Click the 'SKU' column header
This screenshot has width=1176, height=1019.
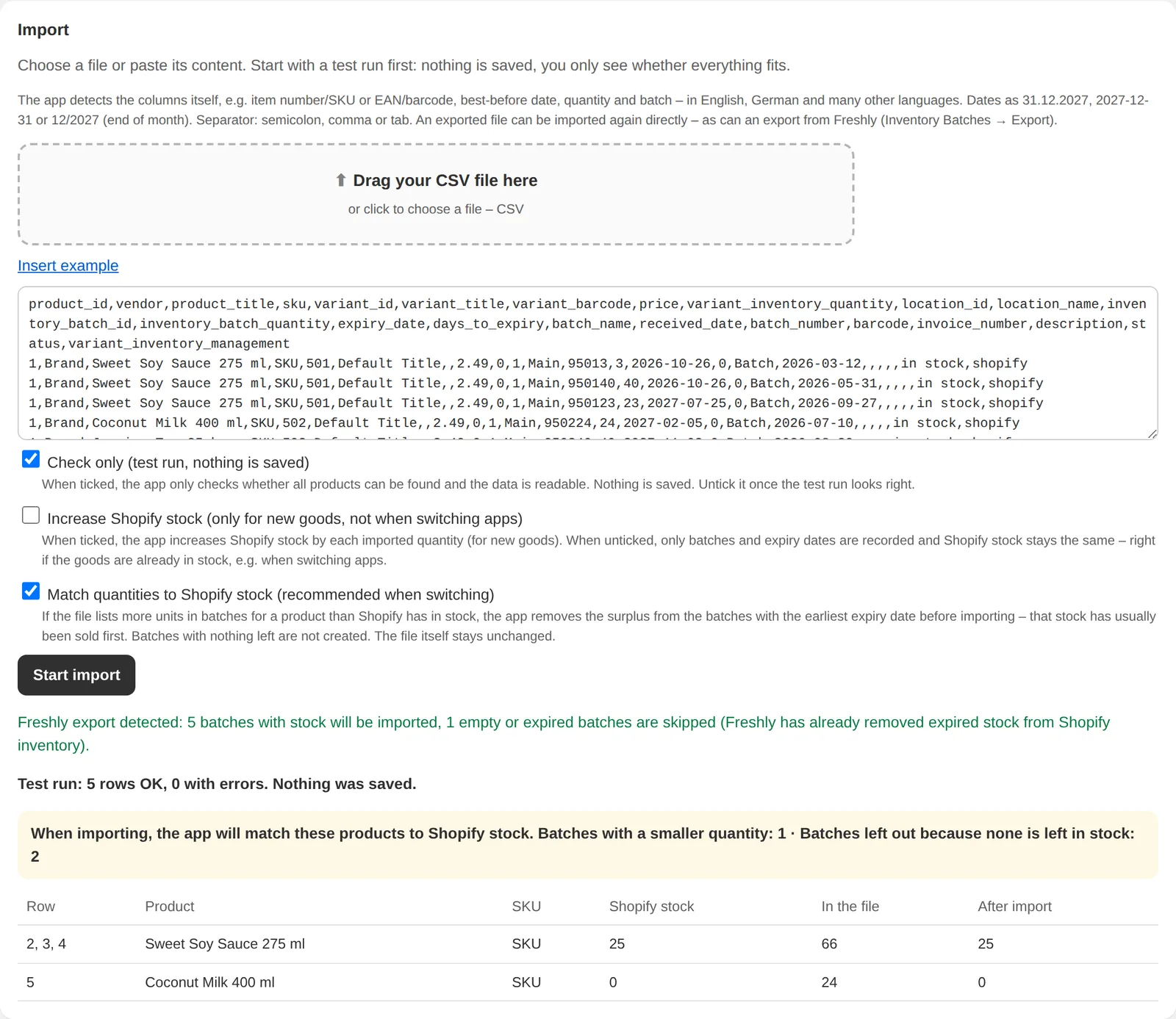(526, 907)
